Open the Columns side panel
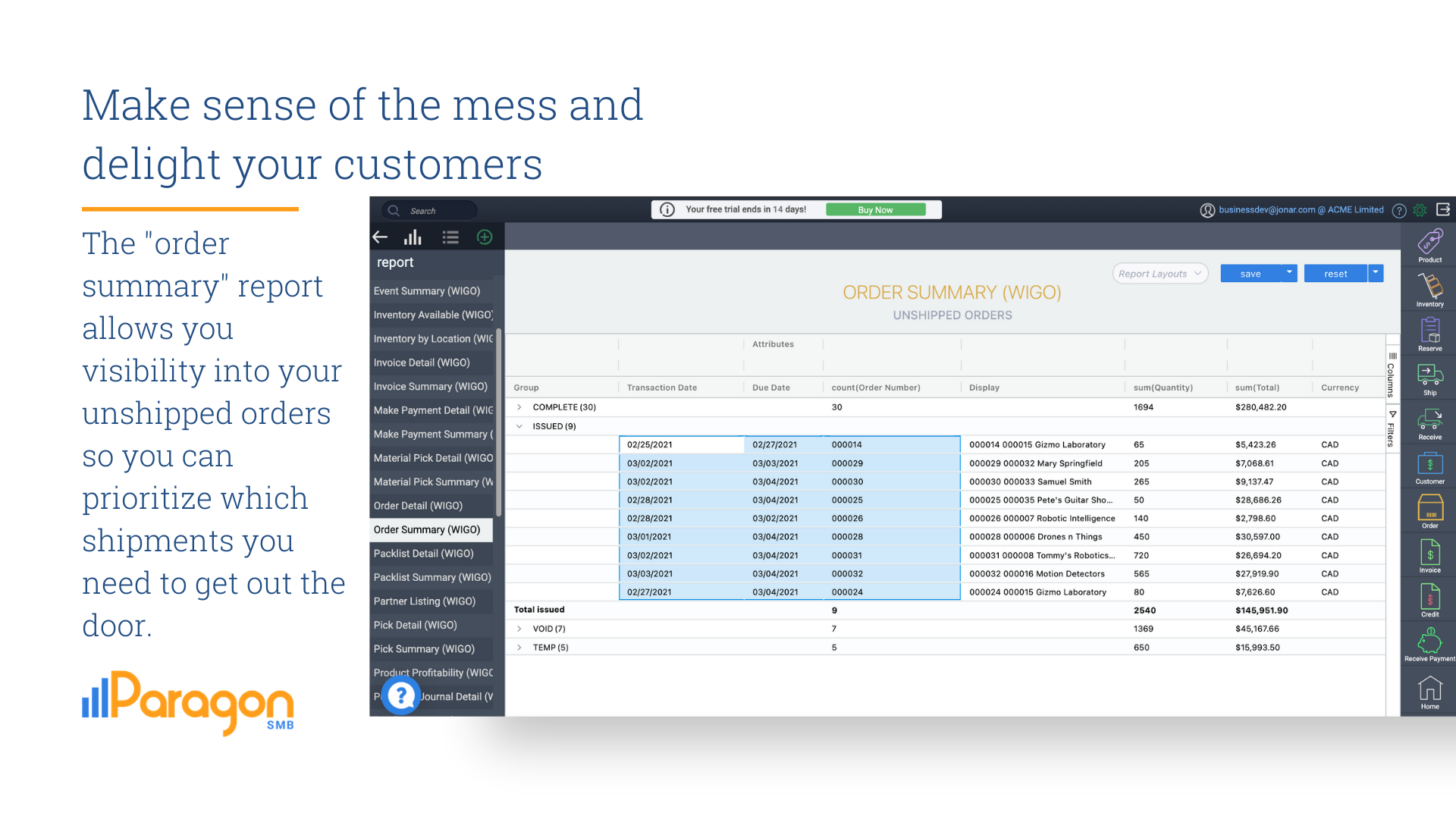The image size is (1456, 819). [x=1392, y=374]
